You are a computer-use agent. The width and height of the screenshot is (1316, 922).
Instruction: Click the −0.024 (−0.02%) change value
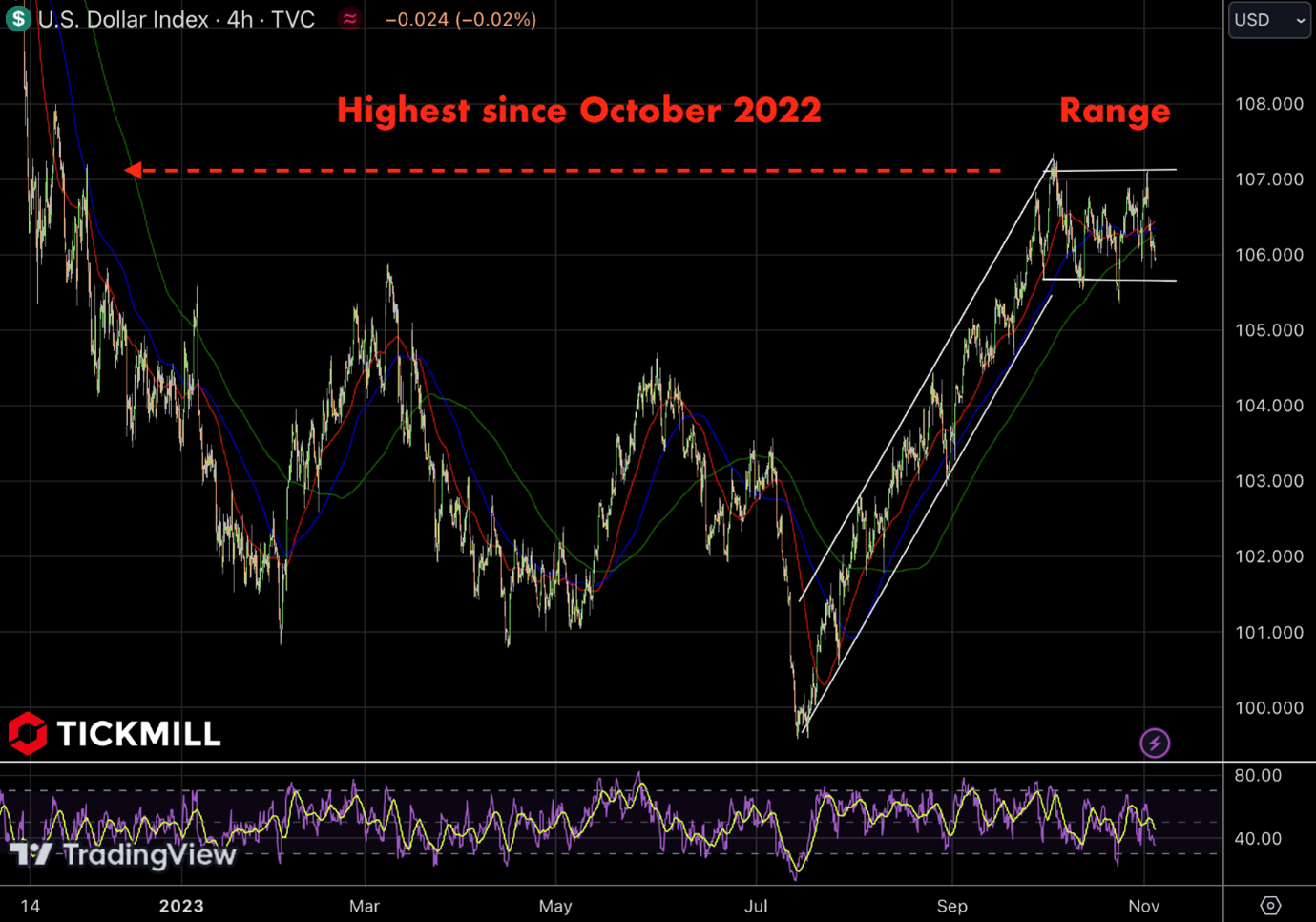[461, 19]
